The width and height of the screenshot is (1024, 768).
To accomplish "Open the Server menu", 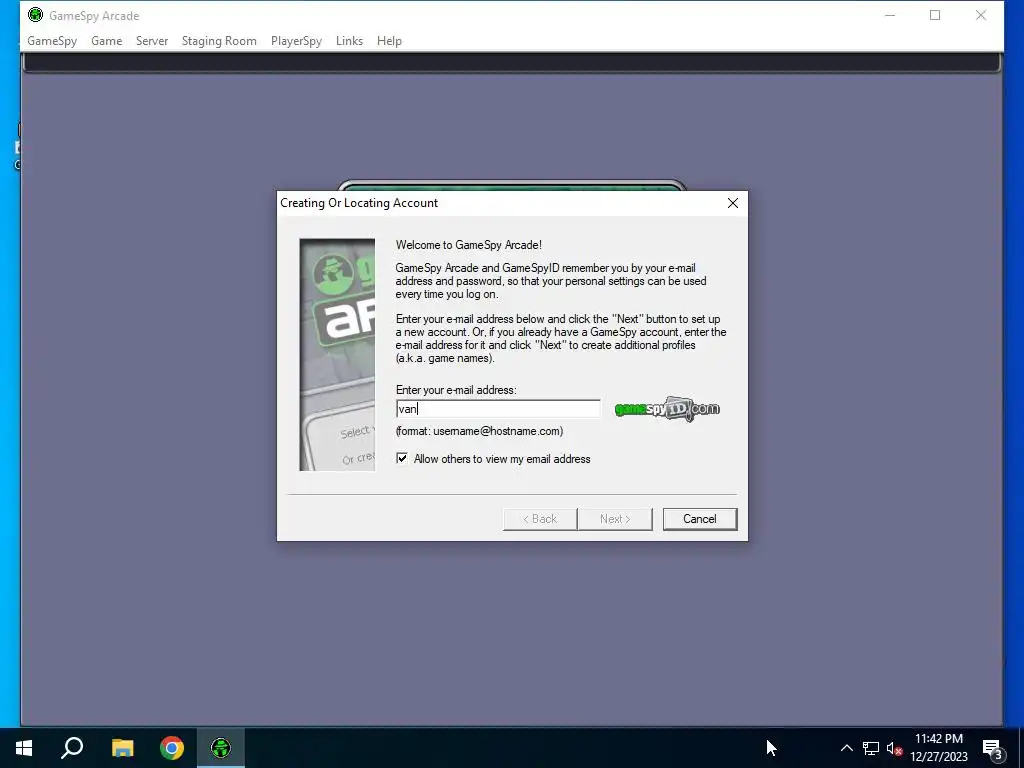I will coord(152,40).
